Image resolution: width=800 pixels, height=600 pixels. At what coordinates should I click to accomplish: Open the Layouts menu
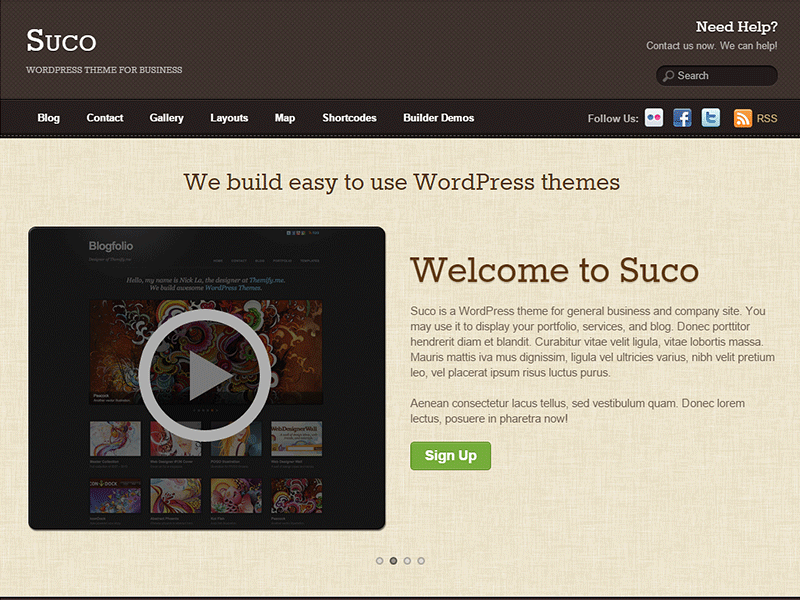[x=229, y=118]
